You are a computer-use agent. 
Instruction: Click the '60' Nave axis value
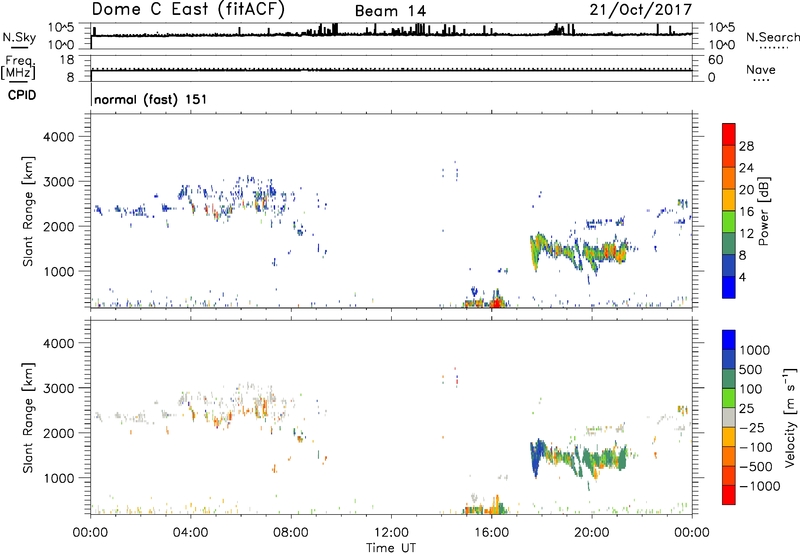715,60
